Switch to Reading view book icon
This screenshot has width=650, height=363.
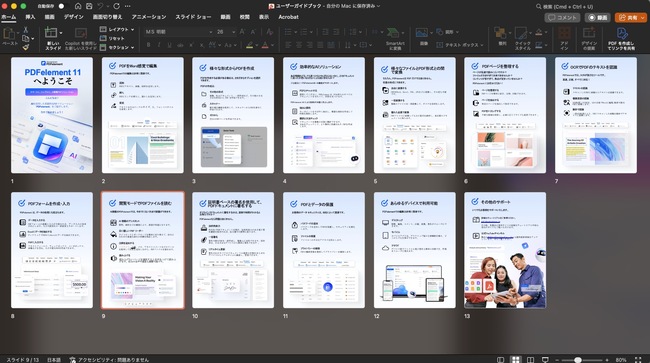[530, 360]
